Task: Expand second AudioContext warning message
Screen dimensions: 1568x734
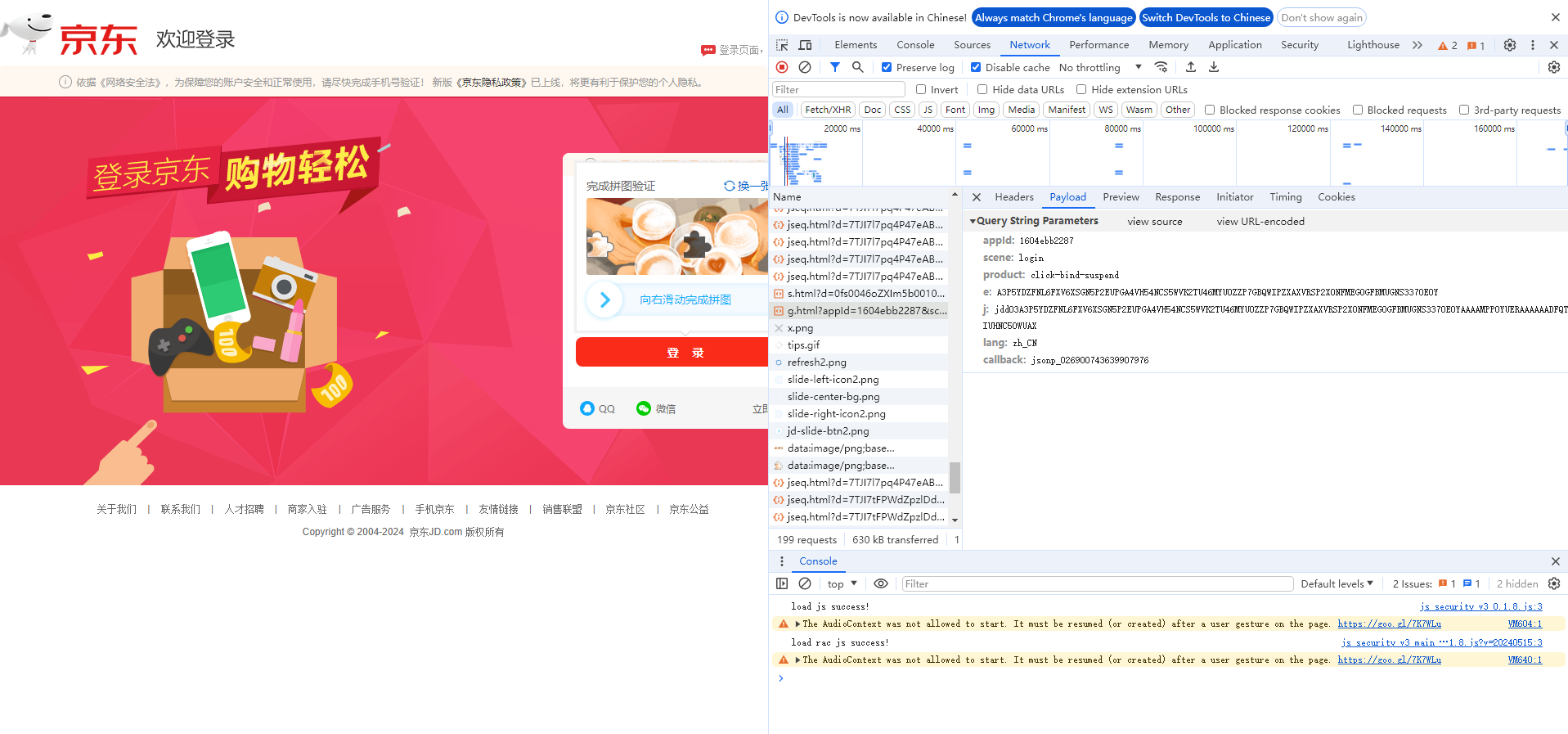Action: pos(797,660)
